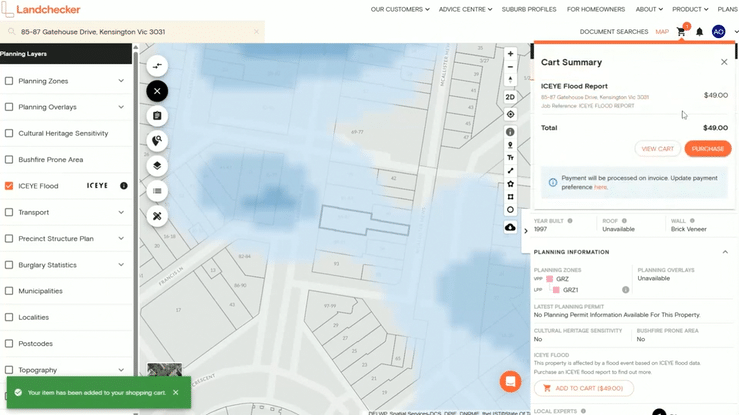Click the cloud download icon
Screen dimensions: 739x415
tap(510, 228)
